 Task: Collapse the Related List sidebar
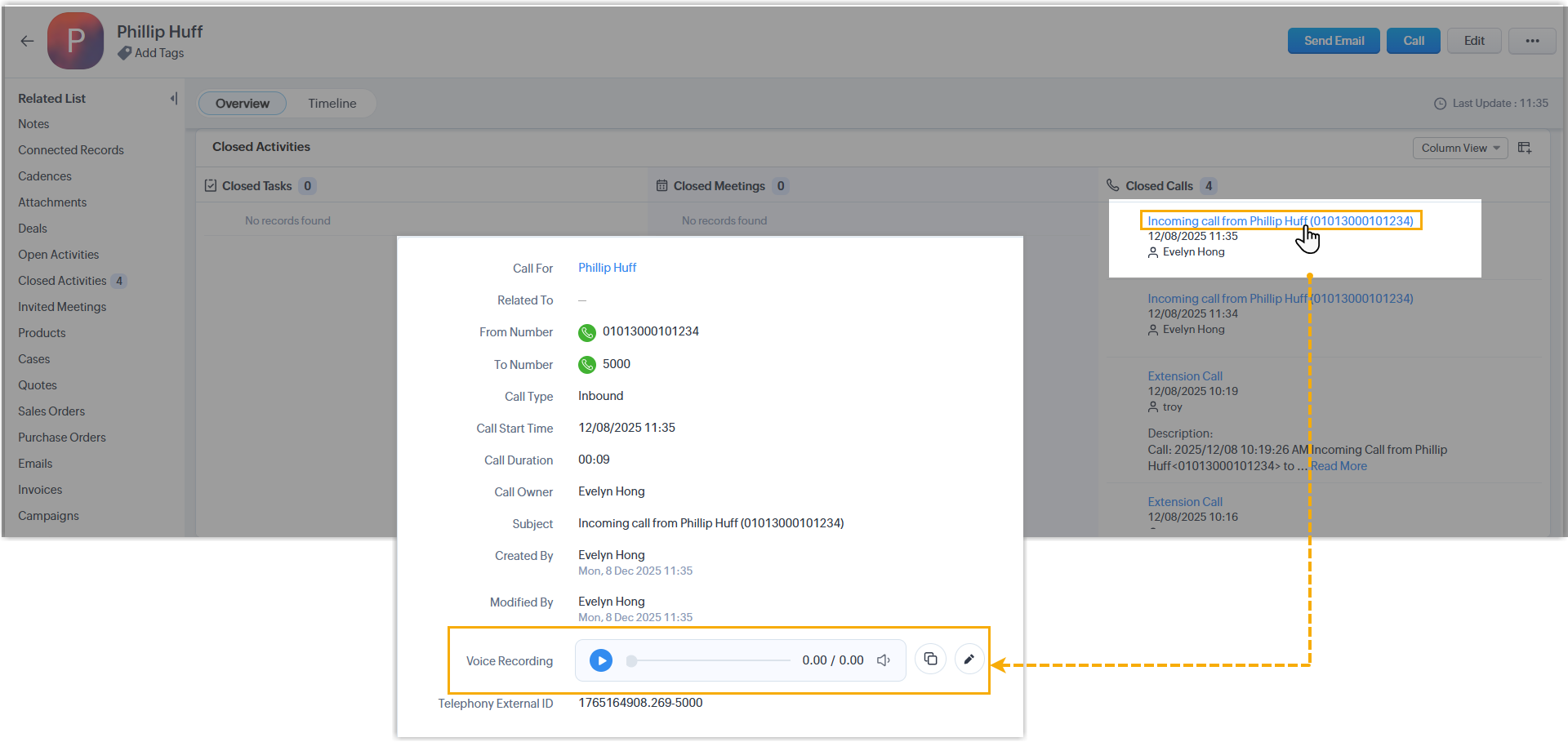[x=173, y=99]
